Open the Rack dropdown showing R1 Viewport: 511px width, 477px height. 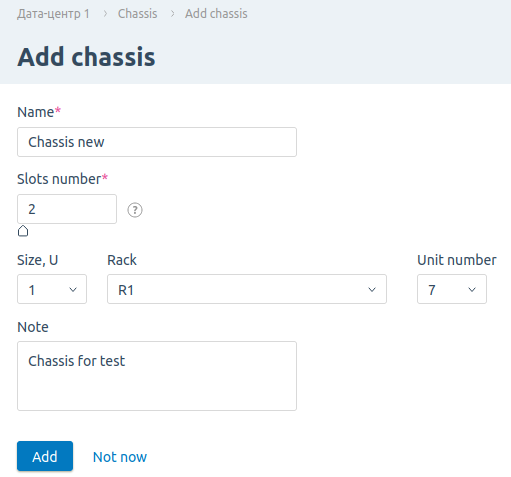(x=247, y=289)
